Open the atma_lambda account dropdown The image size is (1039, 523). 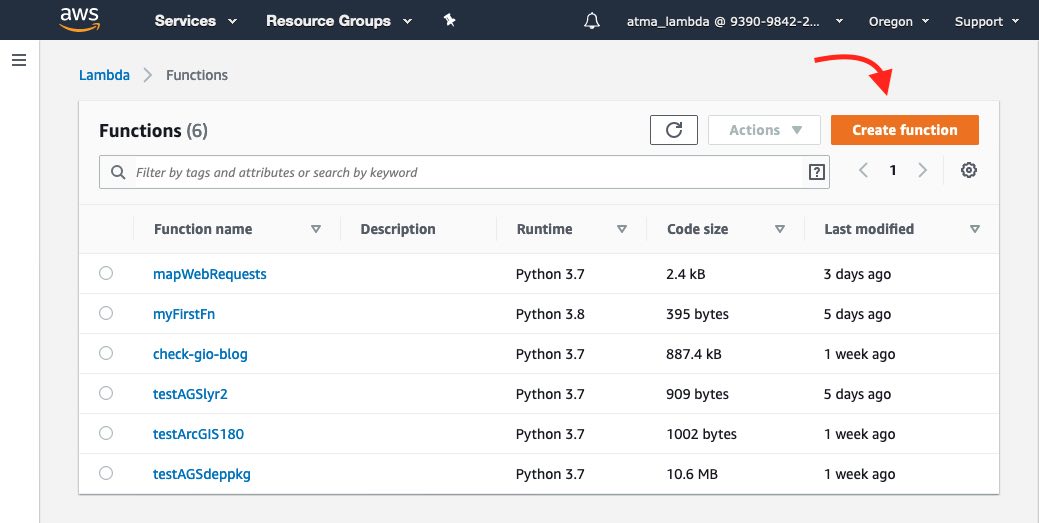[x=735, y=21]
